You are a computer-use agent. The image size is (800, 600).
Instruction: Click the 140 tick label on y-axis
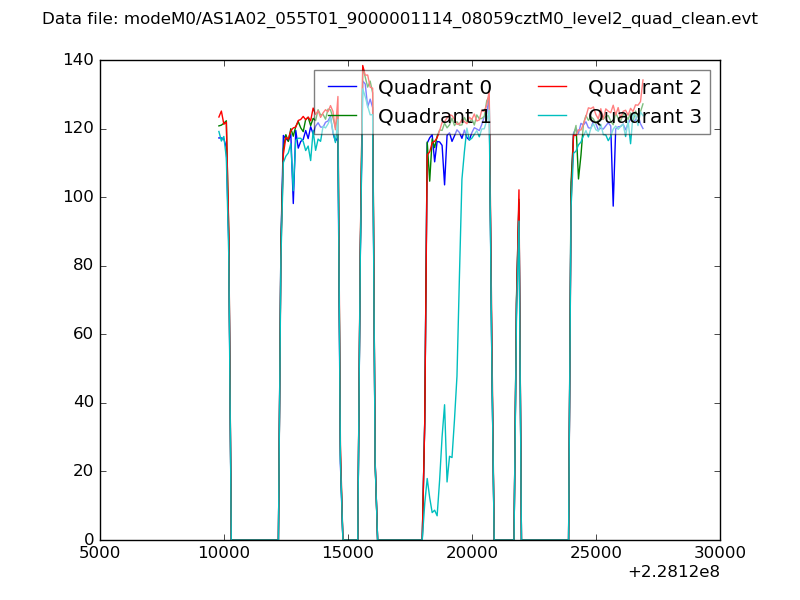click(x=77, y=60)
